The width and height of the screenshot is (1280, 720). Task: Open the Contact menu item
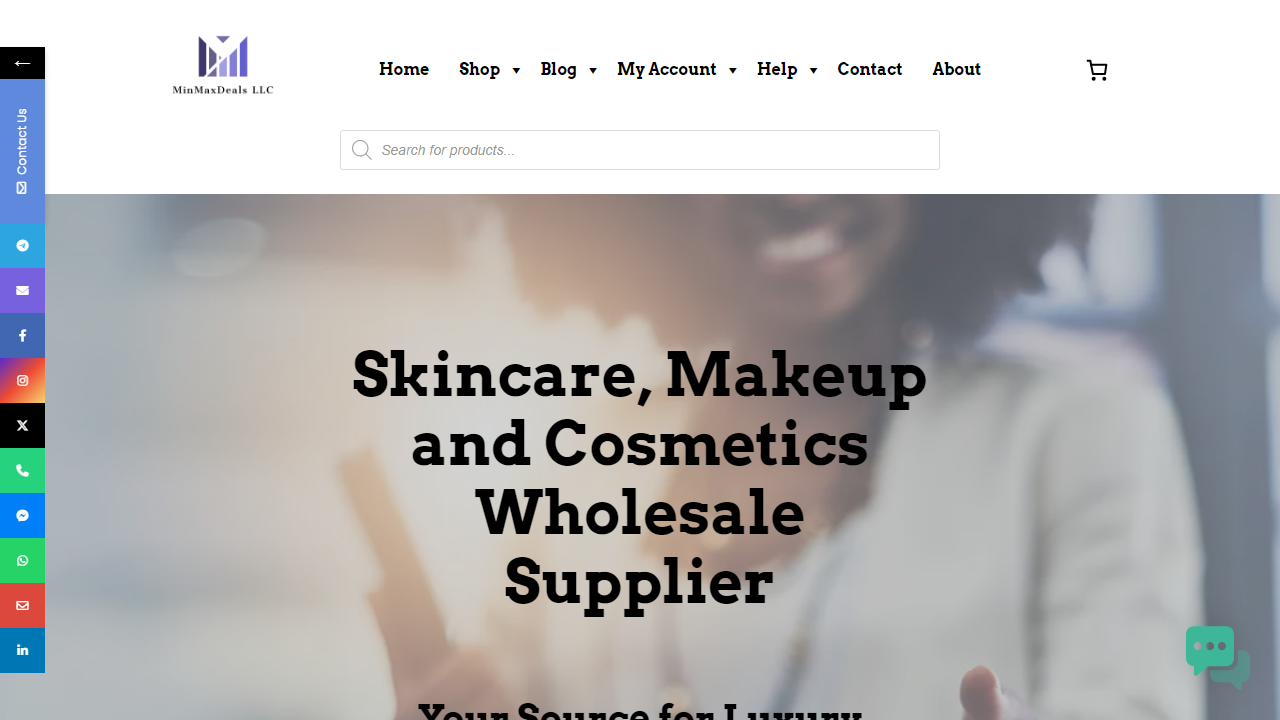[870, 69]
